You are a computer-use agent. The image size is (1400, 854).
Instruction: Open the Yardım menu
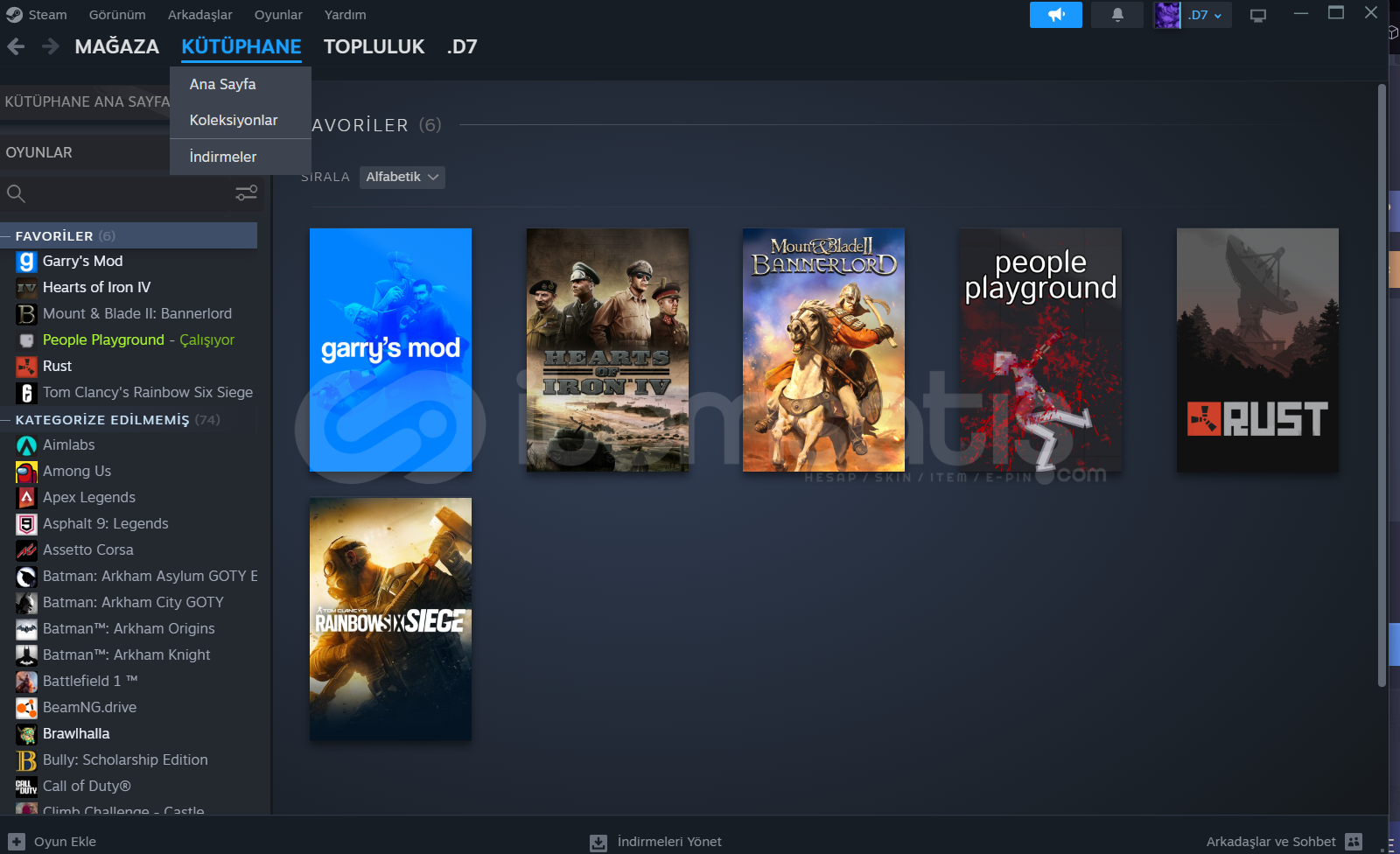(x=346, y=15)
